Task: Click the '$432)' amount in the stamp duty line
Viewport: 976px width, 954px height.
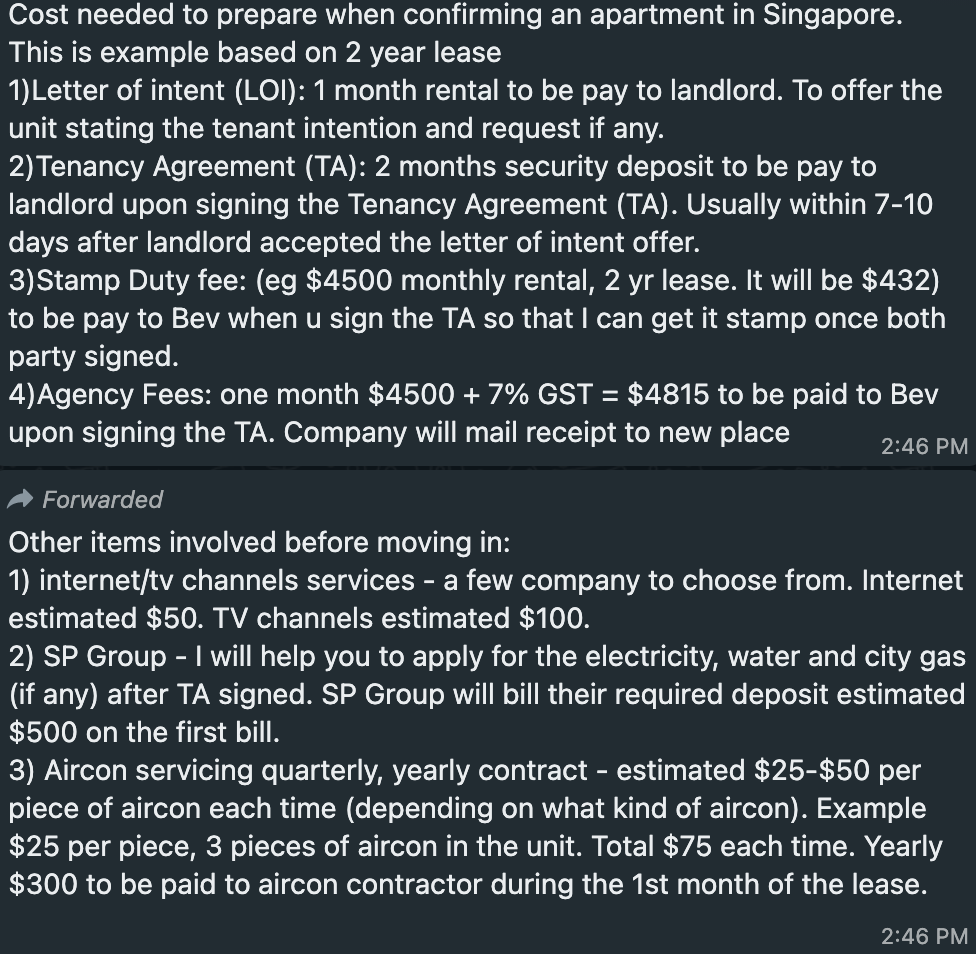Action: click(x=900, y=281)
